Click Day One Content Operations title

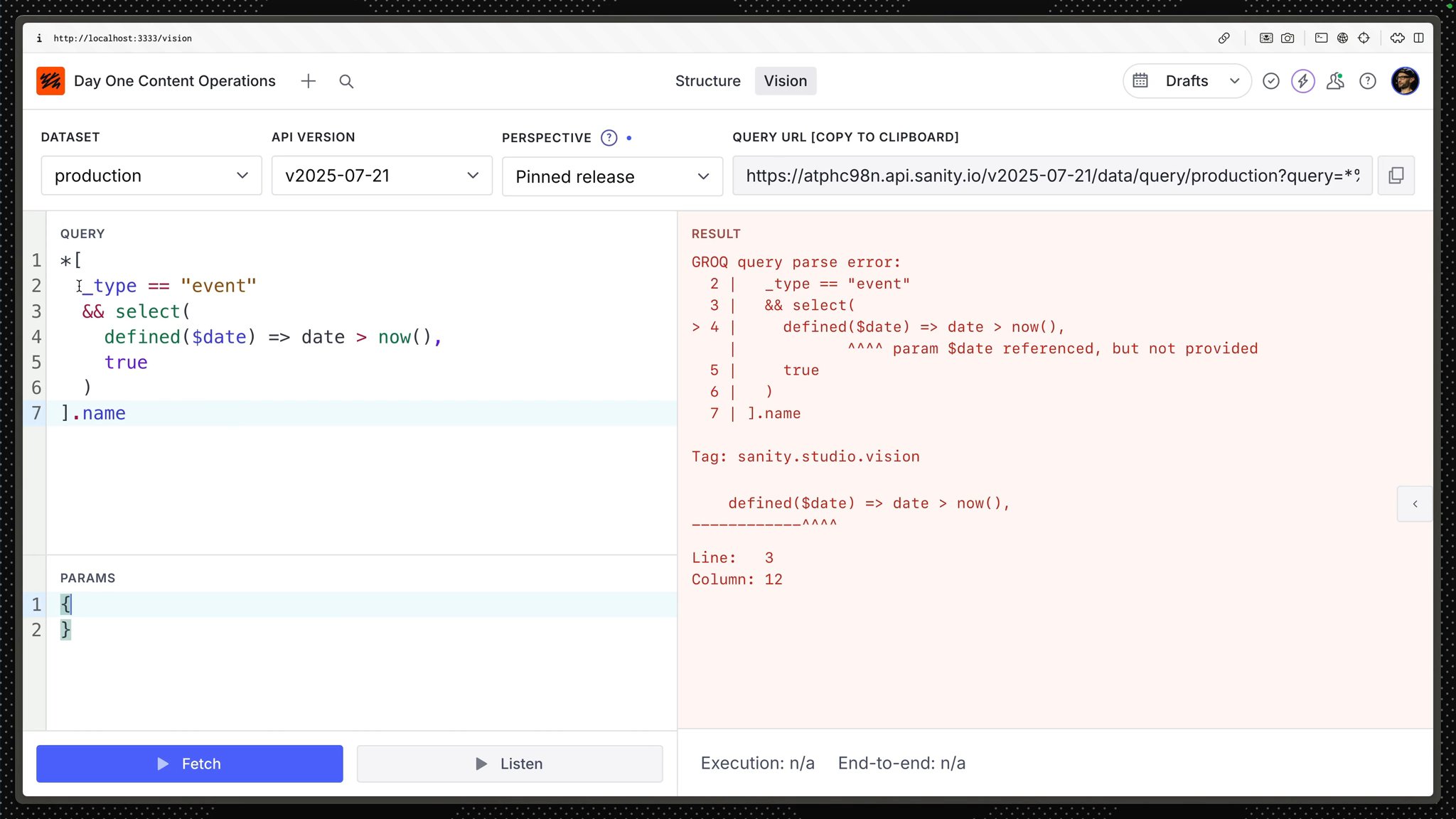[174, 81]
